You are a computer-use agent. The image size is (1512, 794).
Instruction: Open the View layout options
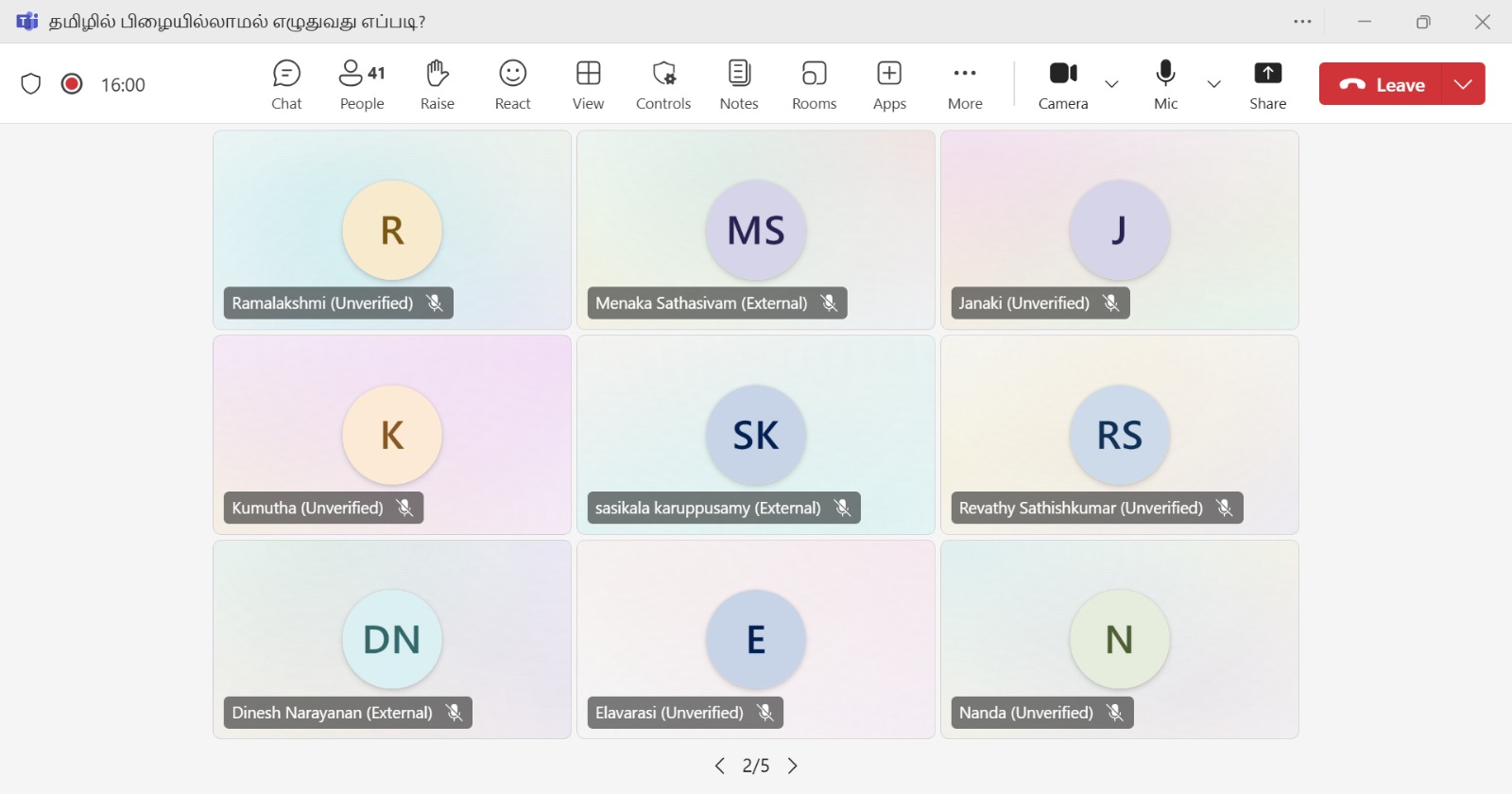point(588,84)
